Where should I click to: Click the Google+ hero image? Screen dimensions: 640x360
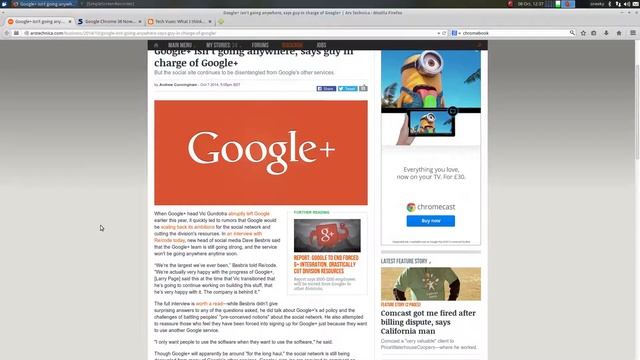[x=261, y=153]
